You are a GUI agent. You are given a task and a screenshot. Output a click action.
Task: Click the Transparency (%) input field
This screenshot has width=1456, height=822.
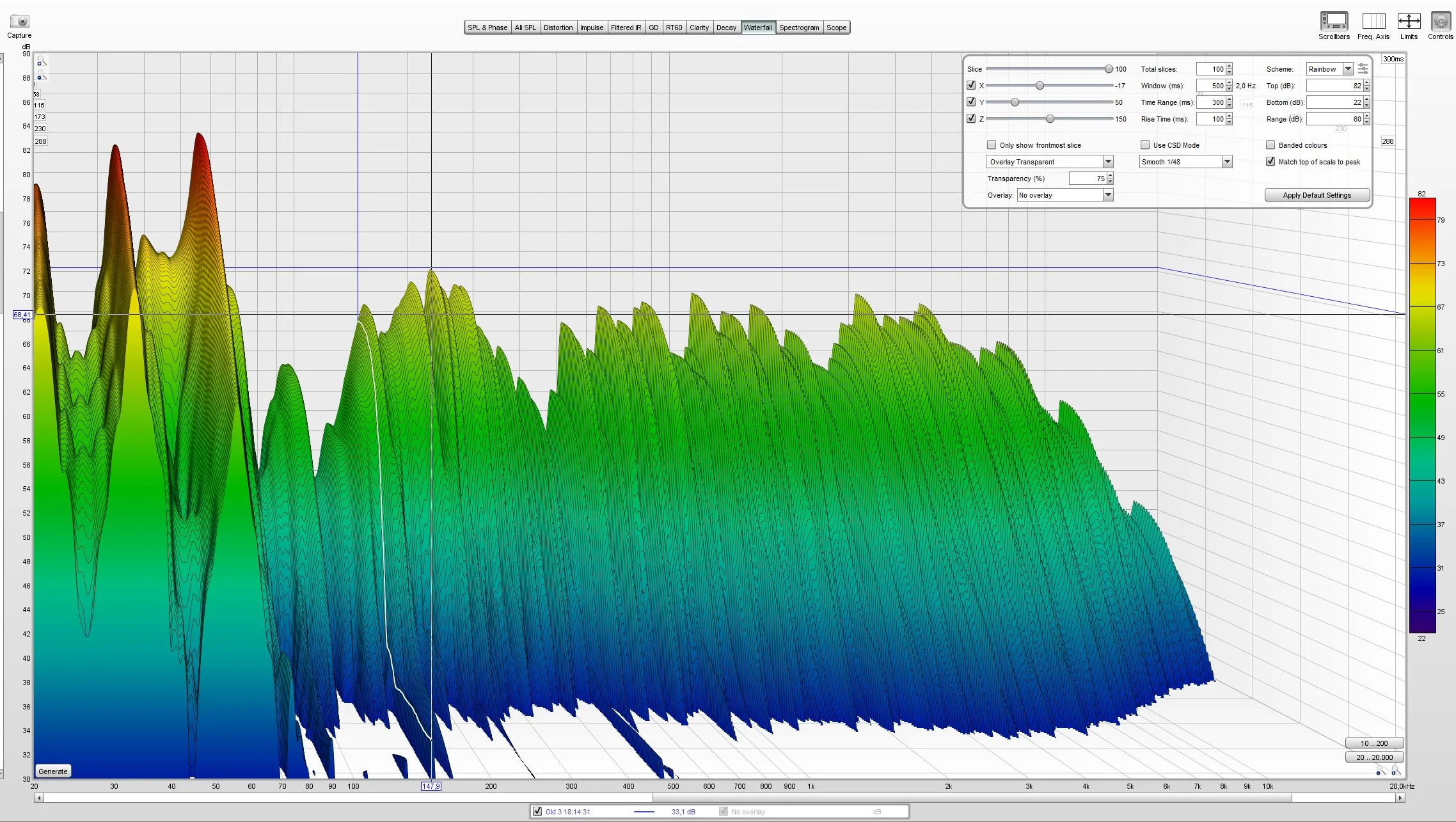1088,178
